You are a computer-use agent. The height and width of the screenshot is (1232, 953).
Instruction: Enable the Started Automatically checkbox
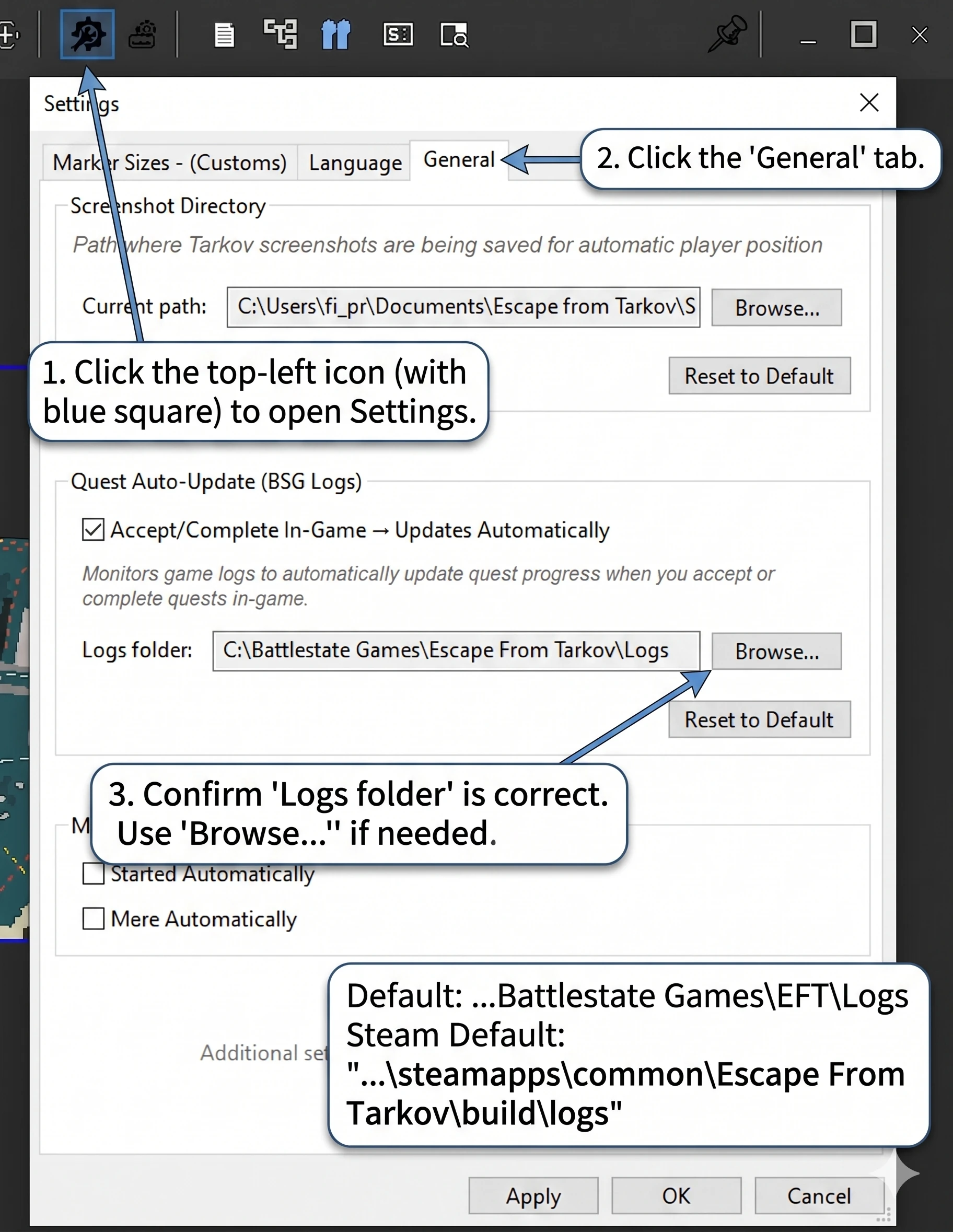93,873
